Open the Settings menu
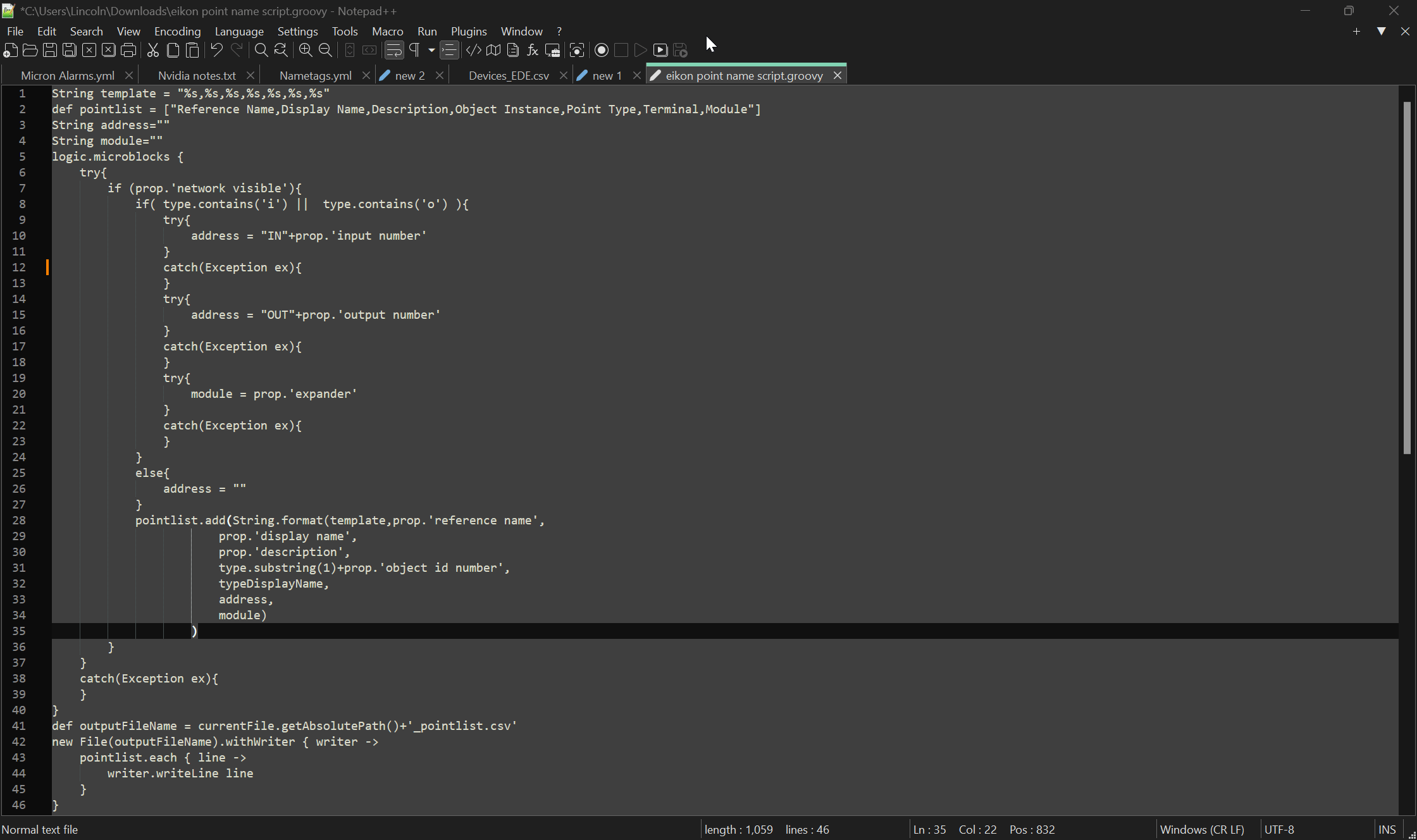 [298, 31]
